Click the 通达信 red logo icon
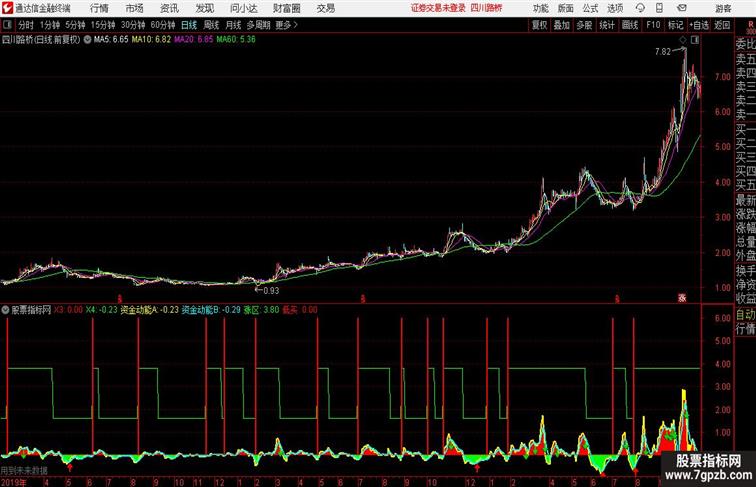The width and height of the screenshot is (756, 487). click(x=7, y=8)
